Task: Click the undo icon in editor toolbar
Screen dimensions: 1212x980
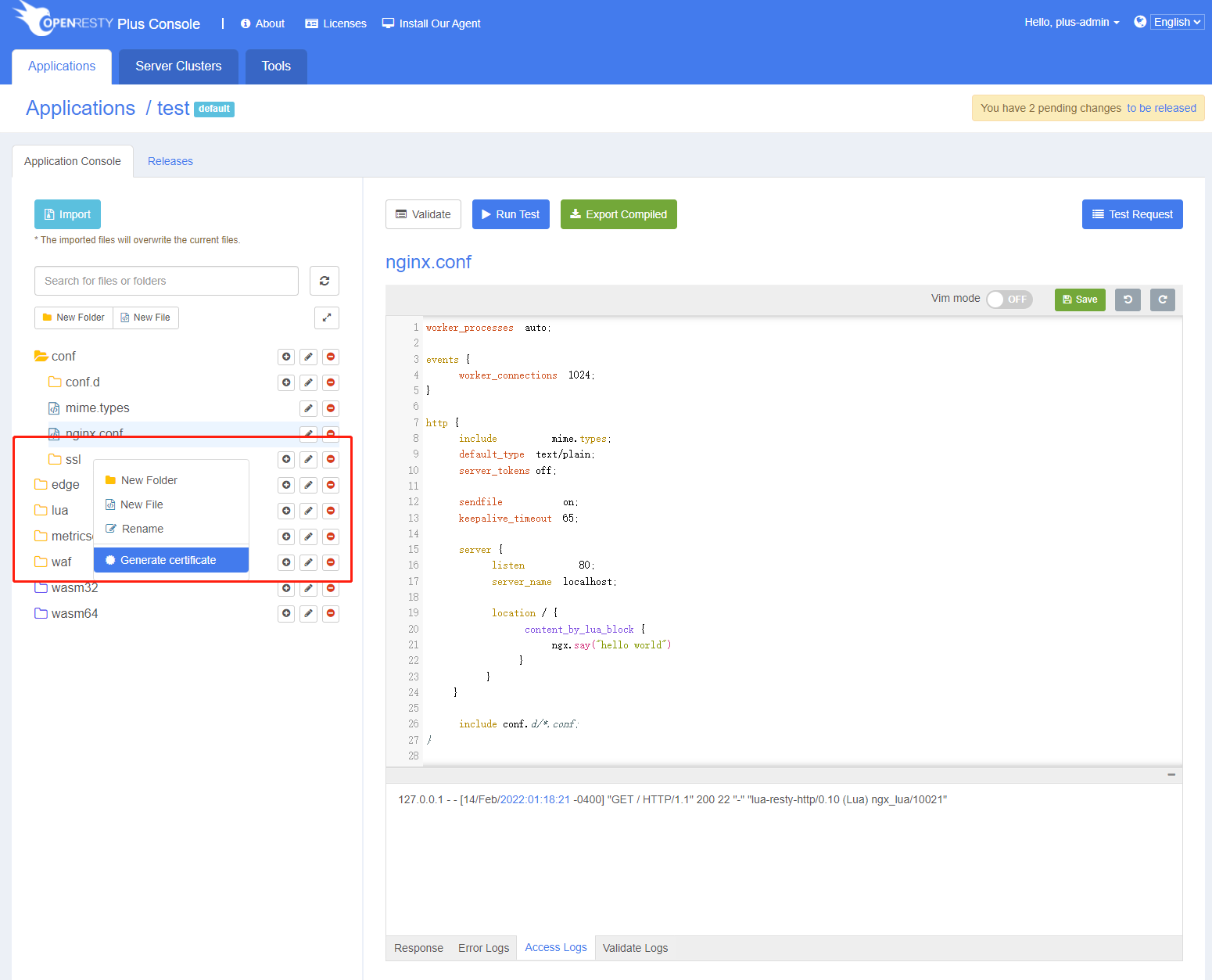Action: point(1128,300)
